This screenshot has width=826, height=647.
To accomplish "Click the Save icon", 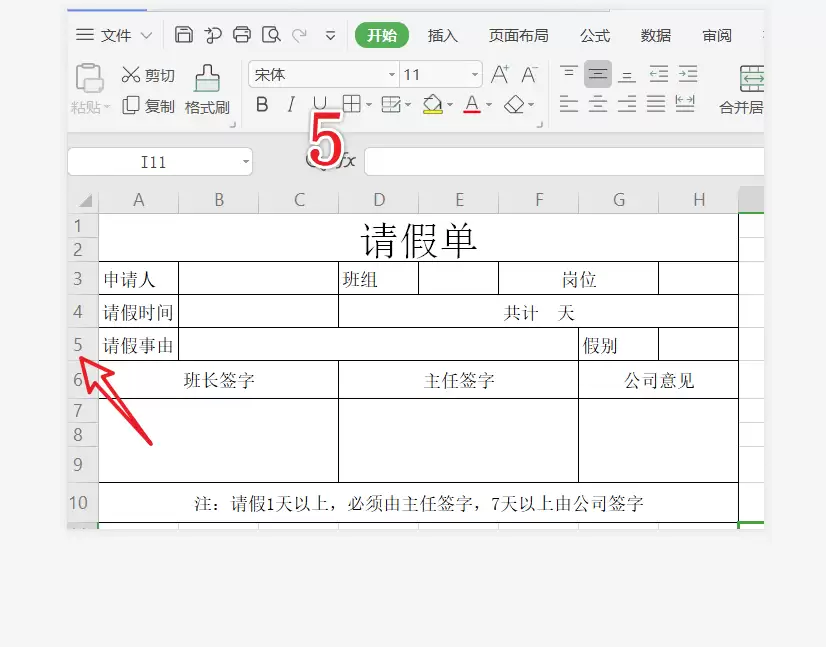I will [183, 34].
